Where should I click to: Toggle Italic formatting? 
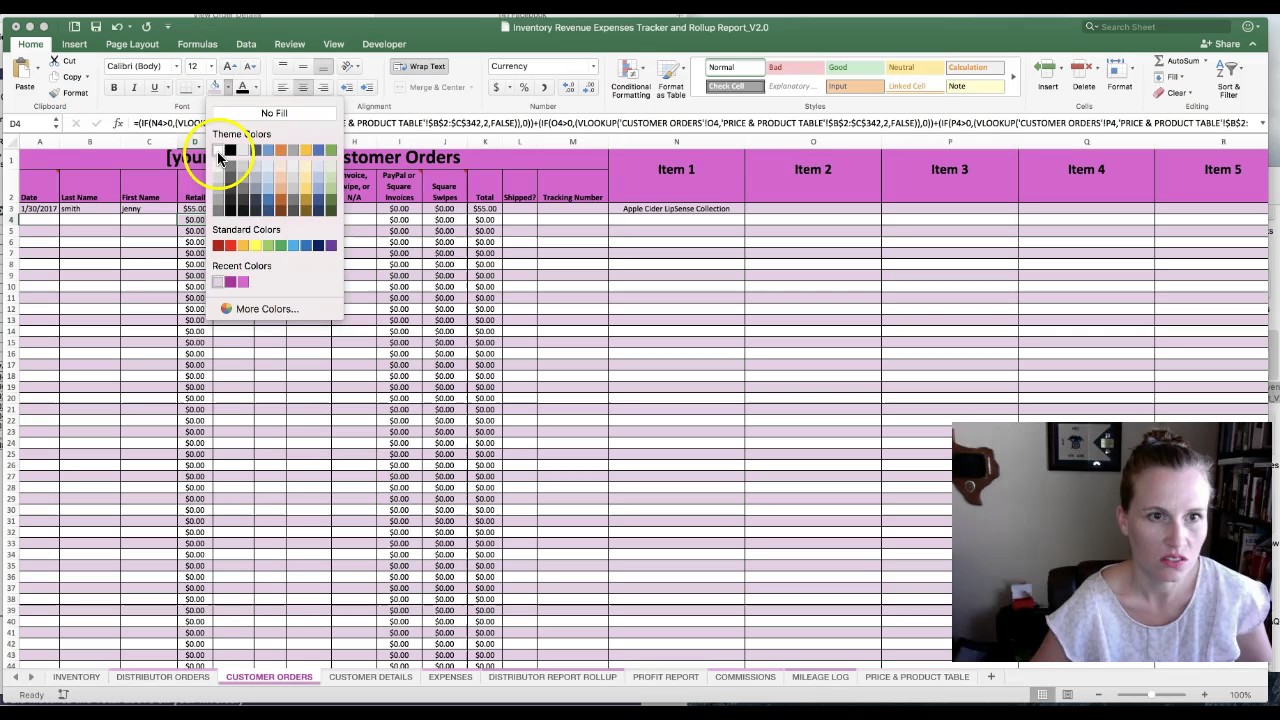pyautogui.click(x=134, y=88)
